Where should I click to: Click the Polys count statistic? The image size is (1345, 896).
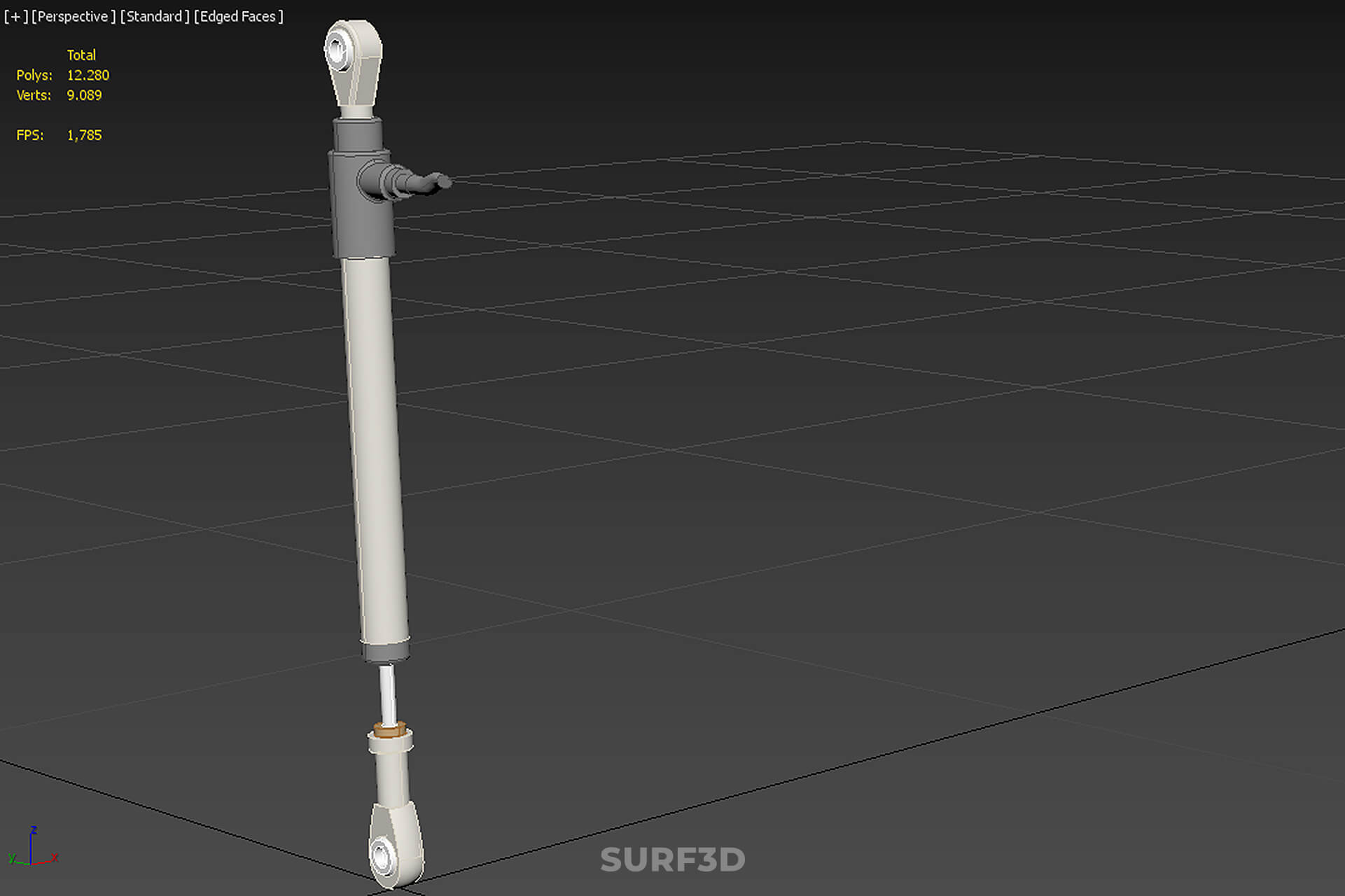(63, 75)
